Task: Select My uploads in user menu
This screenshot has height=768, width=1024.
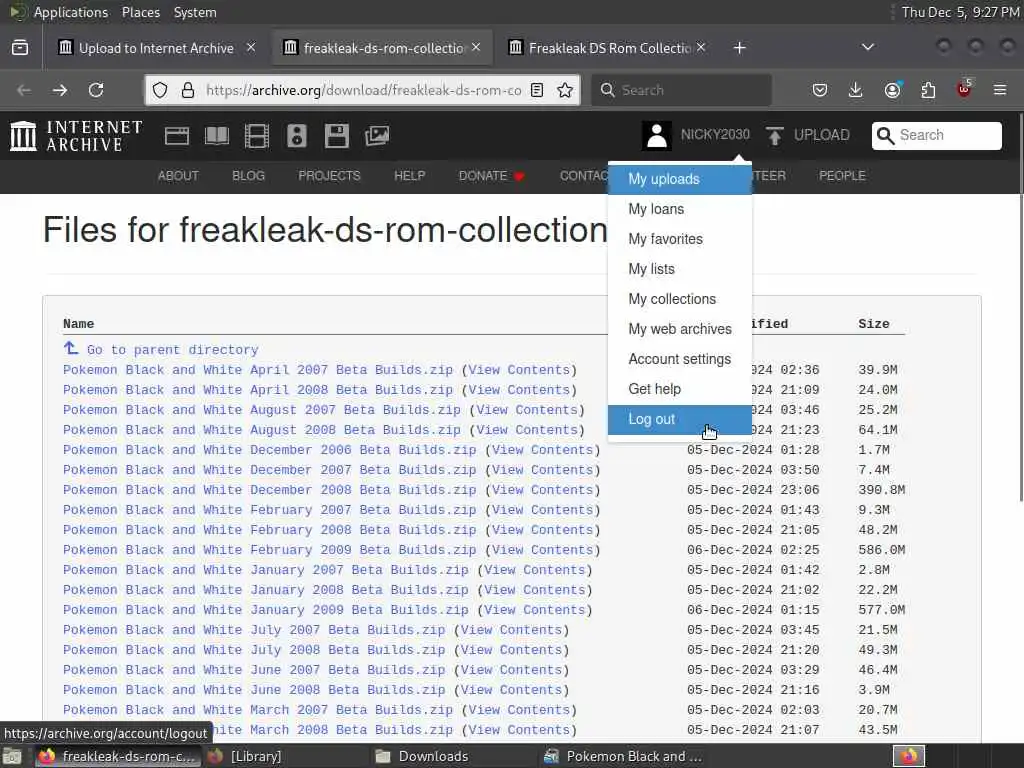Action: coord(680,179)
